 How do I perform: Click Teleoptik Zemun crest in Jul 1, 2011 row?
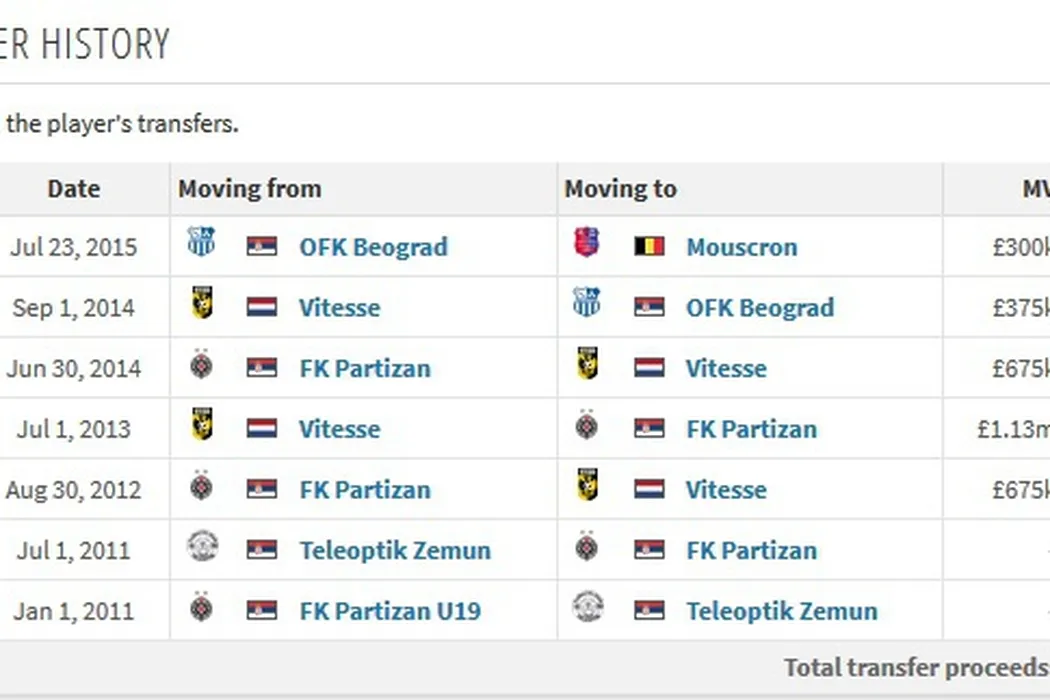(202, 547)
